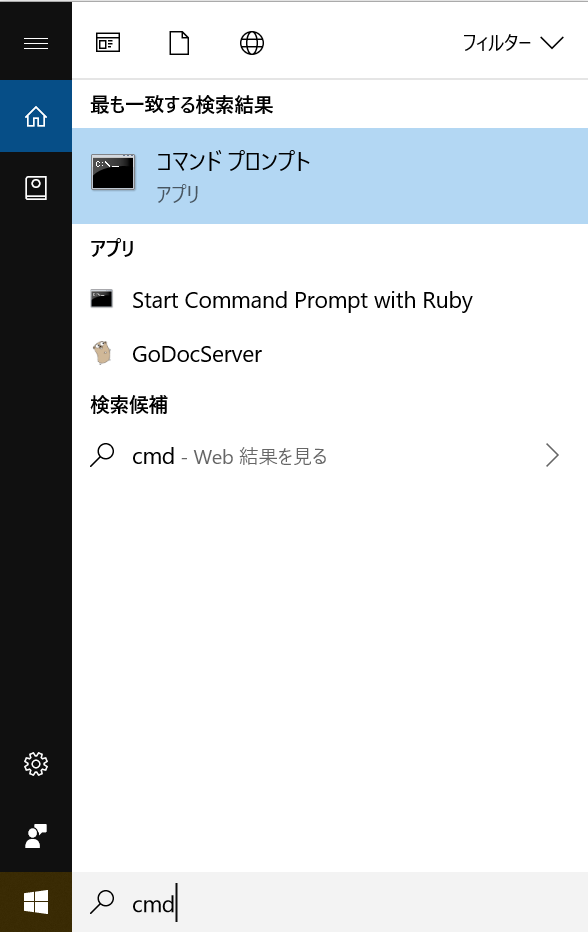Click the magnifier icon in the bottom search bar
This screenshot has height=932, width=588.
point(101,902)
